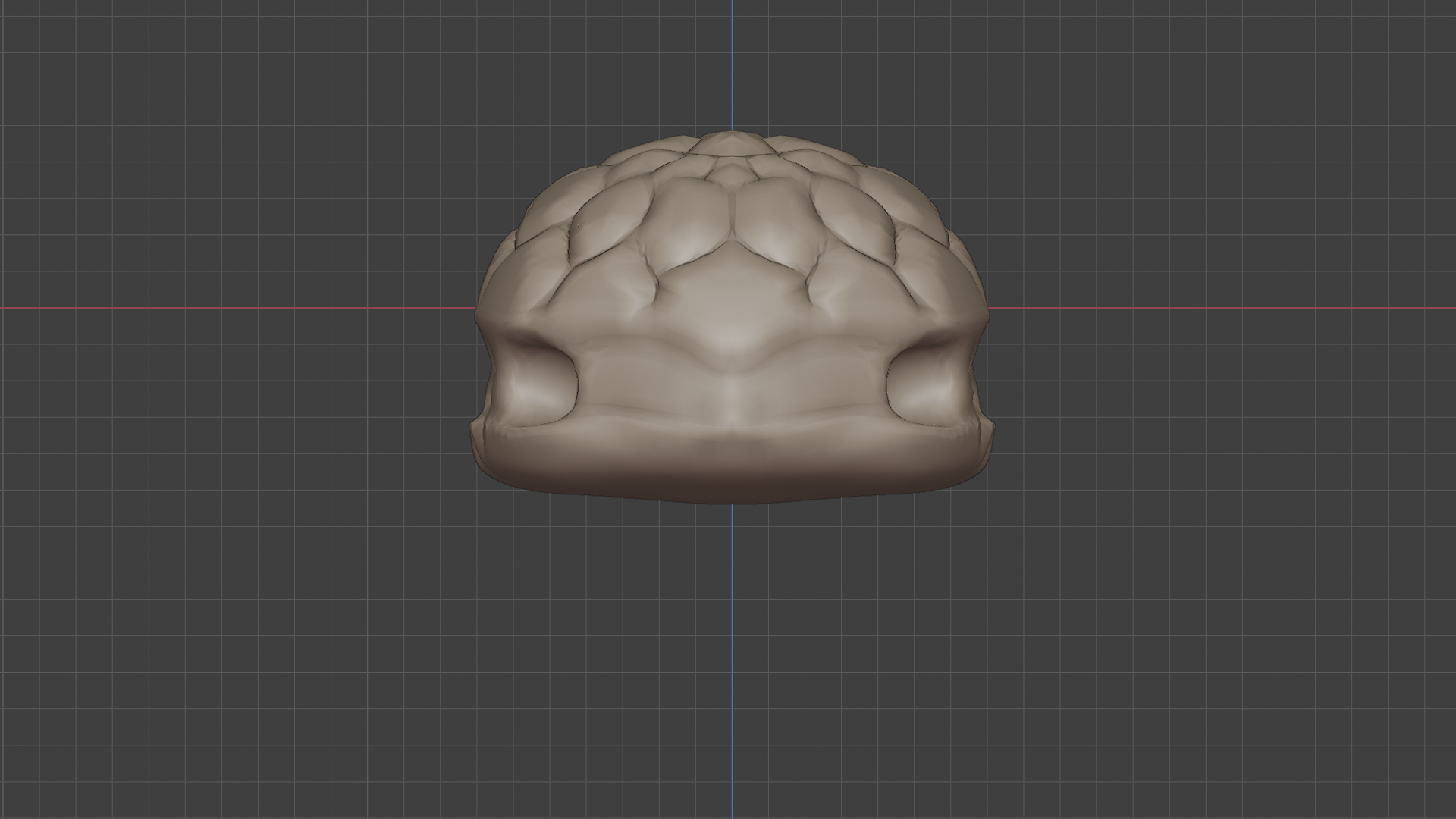The image size is (1456, 819).
Task: Click empty grid in the top-left viewport area
Action: click(152, 114)
